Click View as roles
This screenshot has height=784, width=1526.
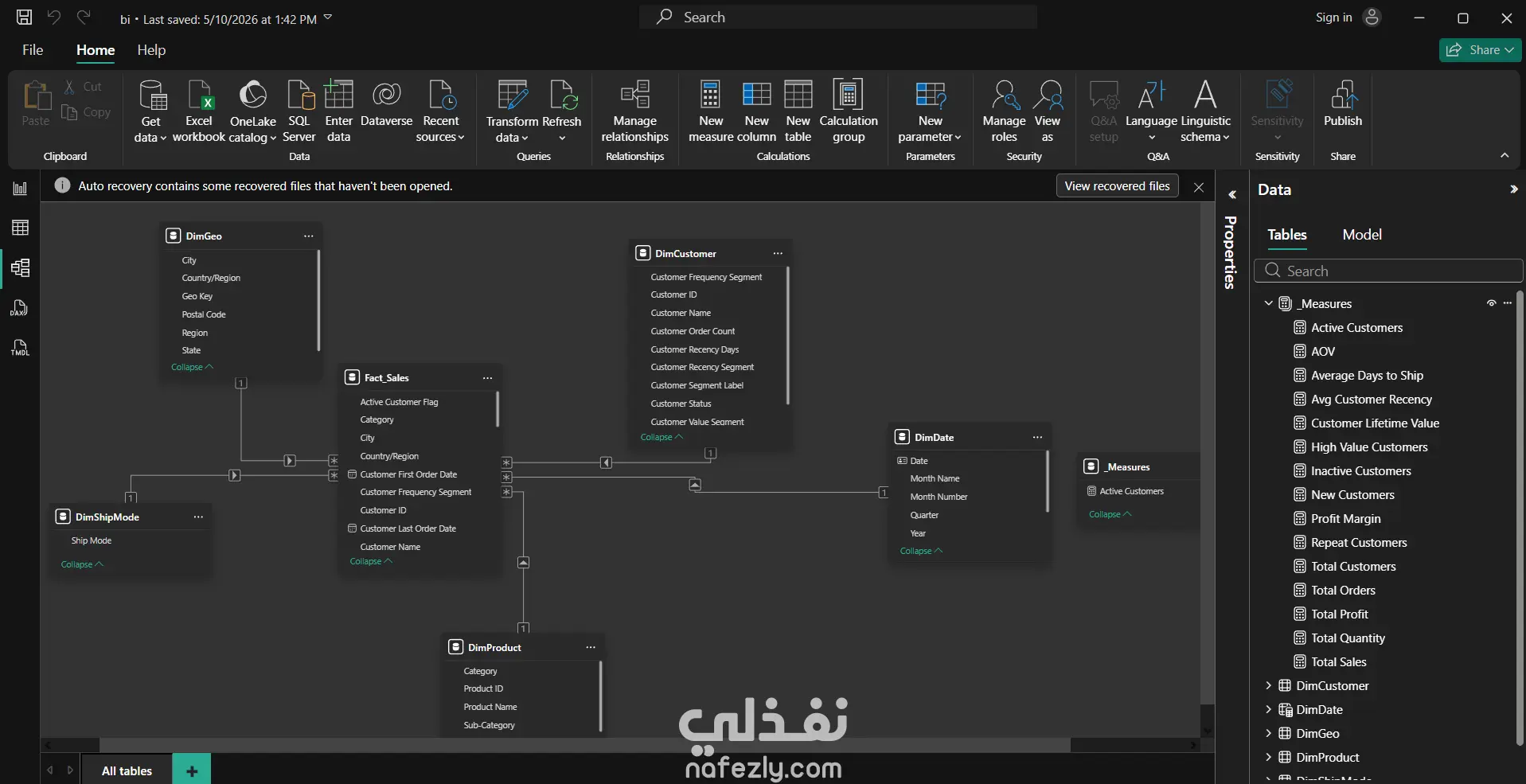tap(1048, 111)
